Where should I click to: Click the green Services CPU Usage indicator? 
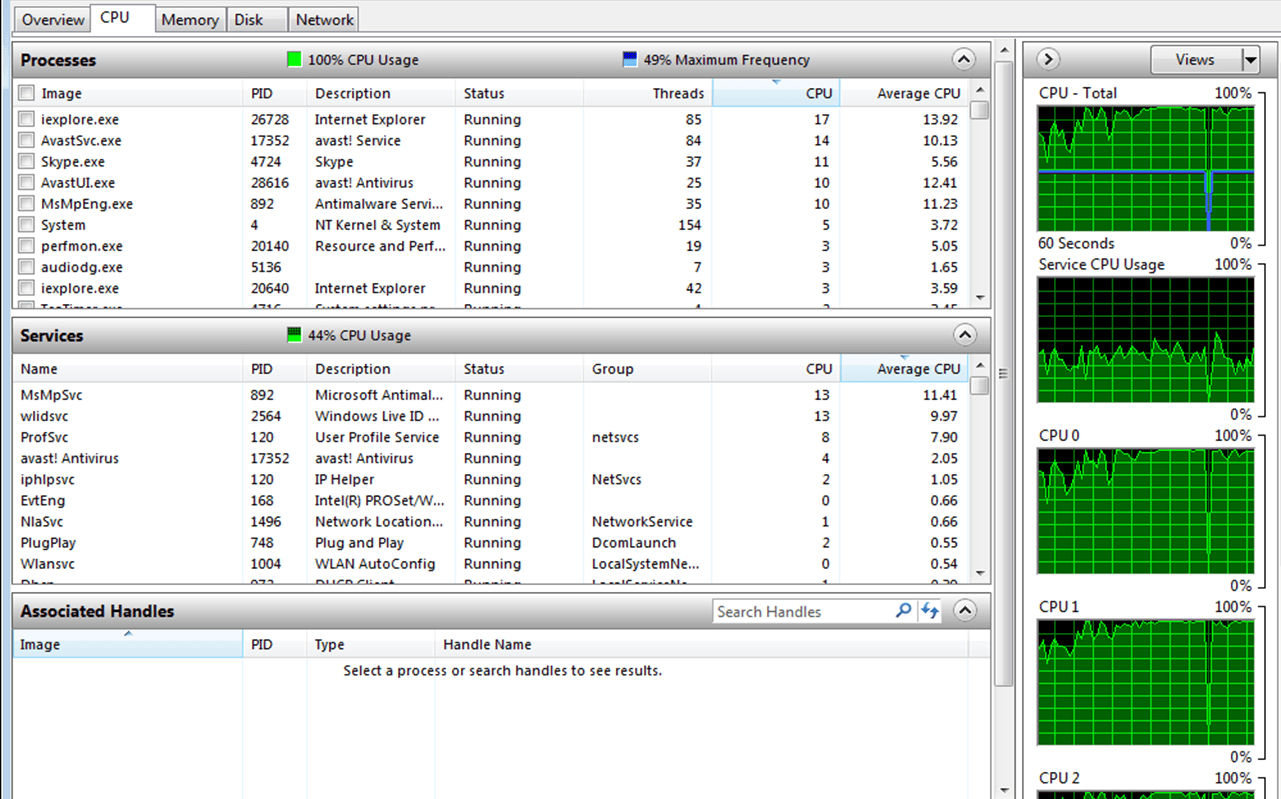[x=294, y=335]
